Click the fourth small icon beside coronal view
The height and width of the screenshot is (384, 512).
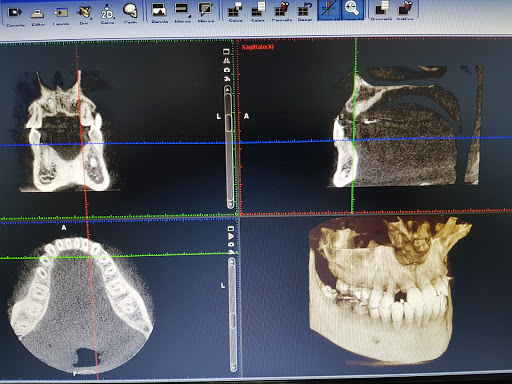(227, 79)
